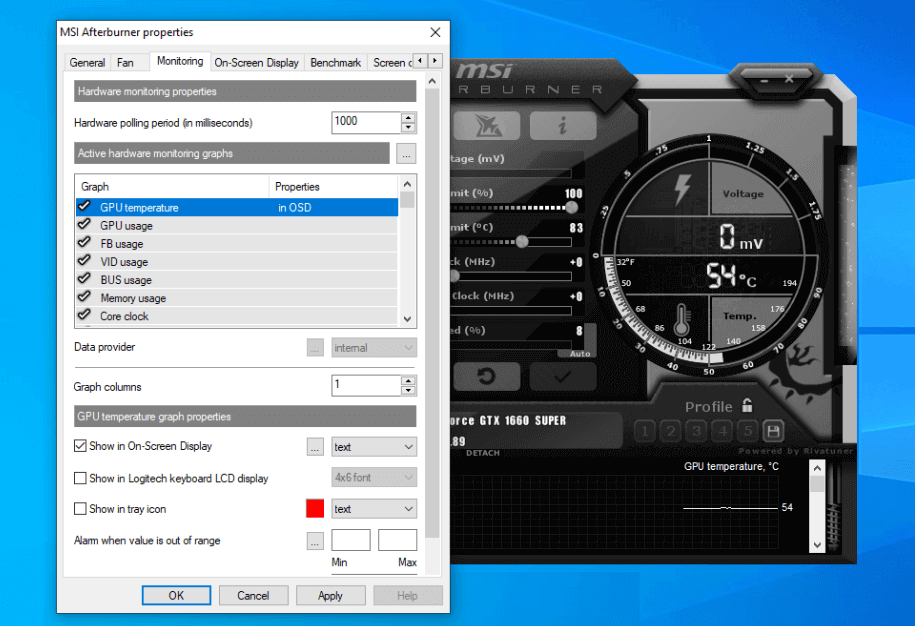Minimize the Afterburner skin window

pyautogui.click(x=764, y=79)
